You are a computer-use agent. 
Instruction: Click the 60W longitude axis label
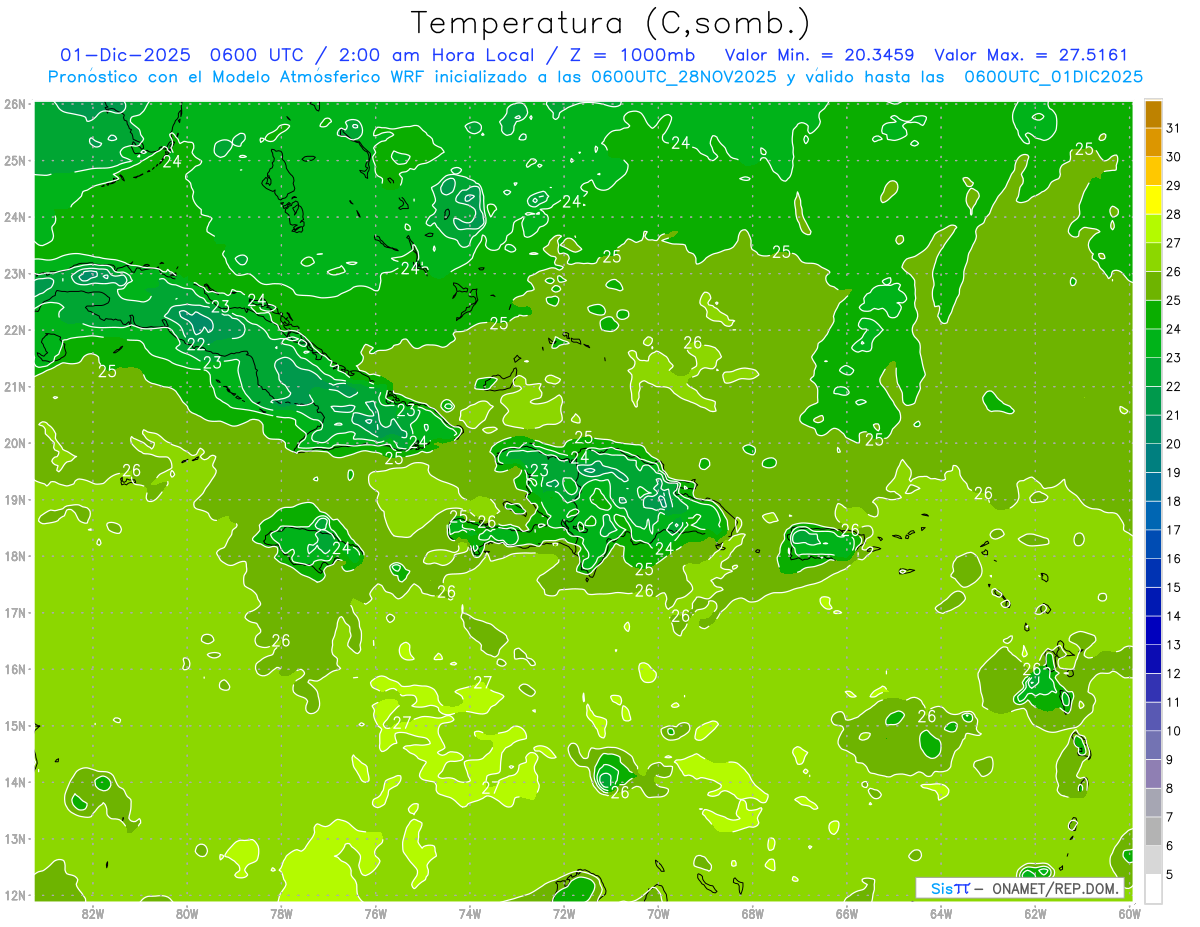1130,913
